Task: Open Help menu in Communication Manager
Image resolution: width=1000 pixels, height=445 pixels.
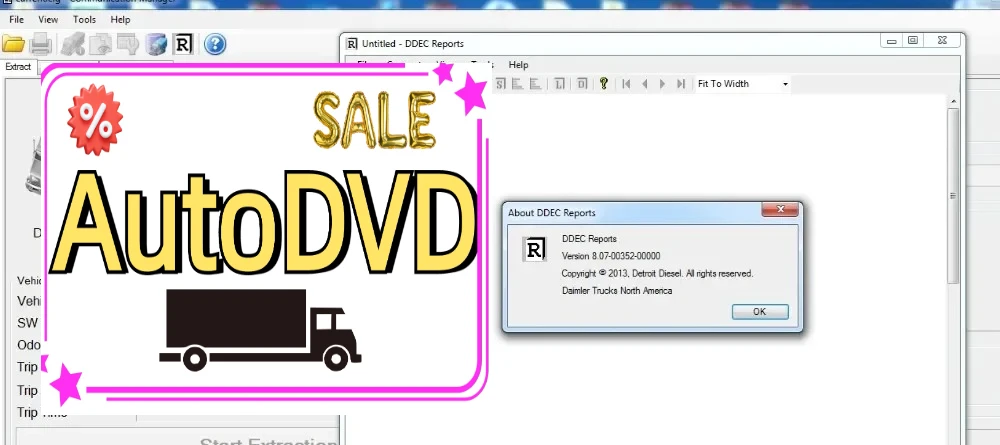Action: pyautogui.click(x=120, y=20)
